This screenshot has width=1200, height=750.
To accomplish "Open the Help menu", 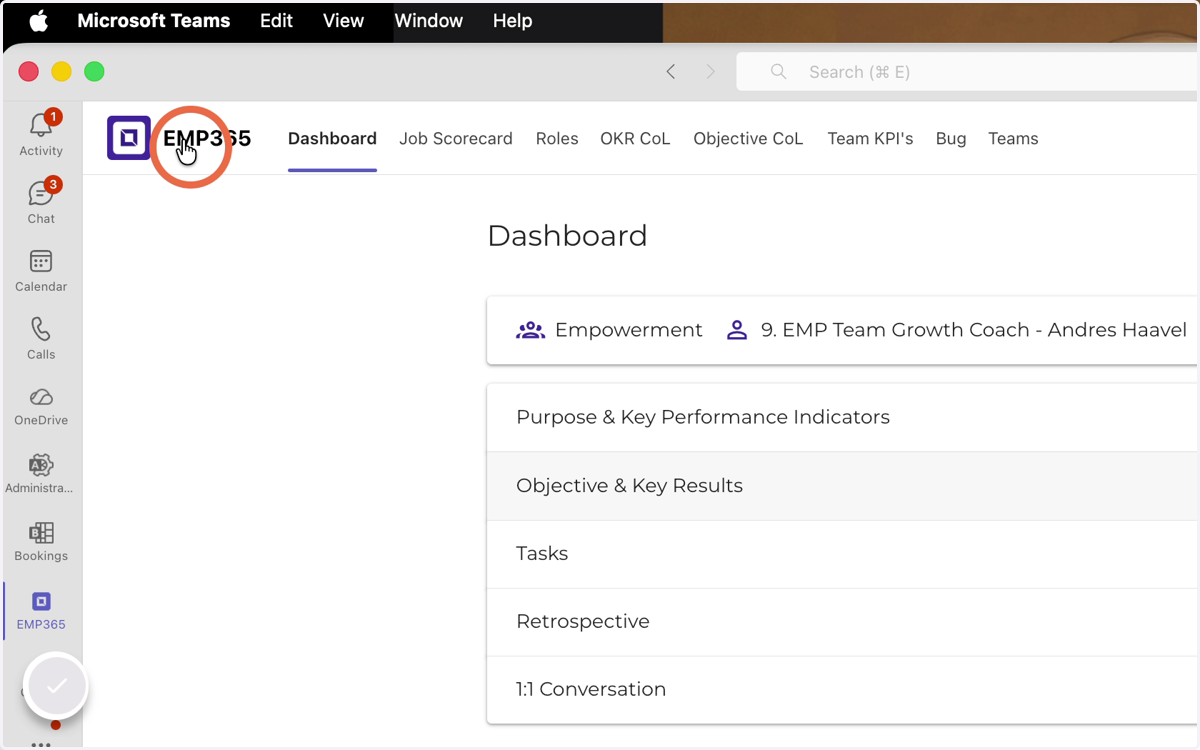I will coord(512,21).
